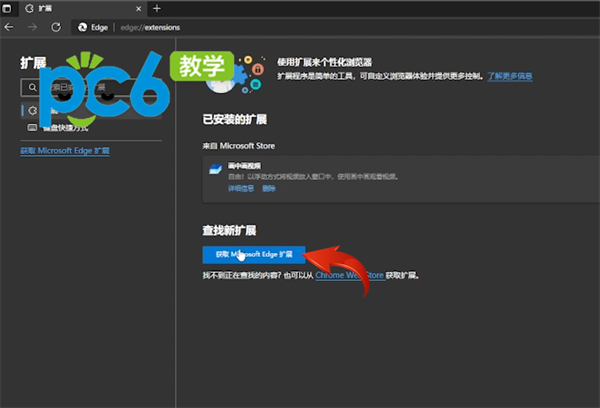600x408 pixels.
Task: Click the edge://extensions address field
Action: click(150, 28)
